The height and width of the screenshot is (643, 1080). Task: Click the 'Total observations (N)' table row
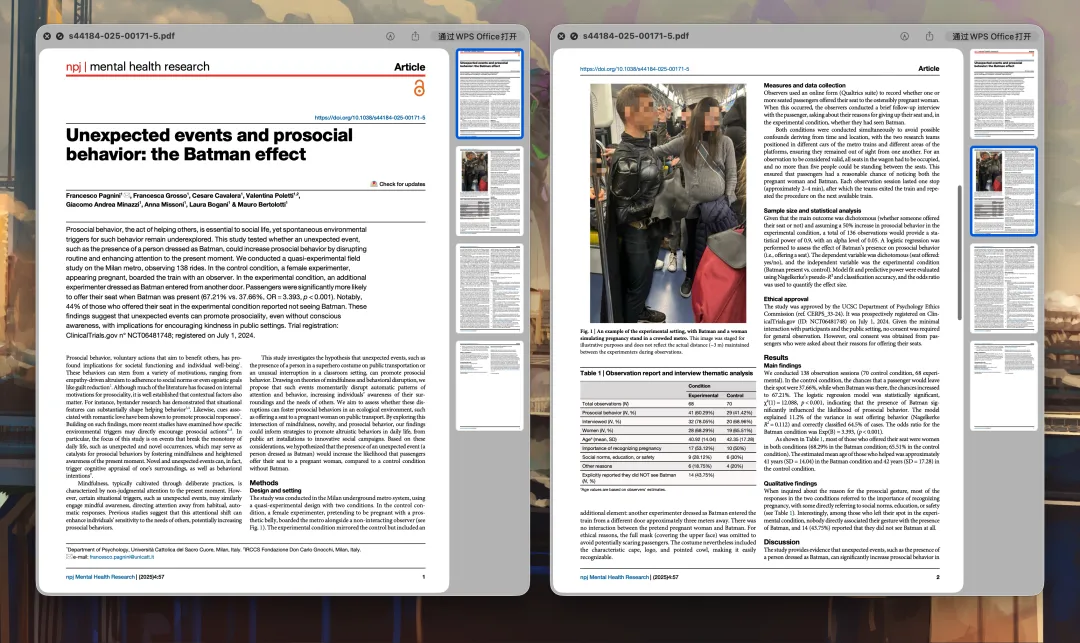(667, 403)
